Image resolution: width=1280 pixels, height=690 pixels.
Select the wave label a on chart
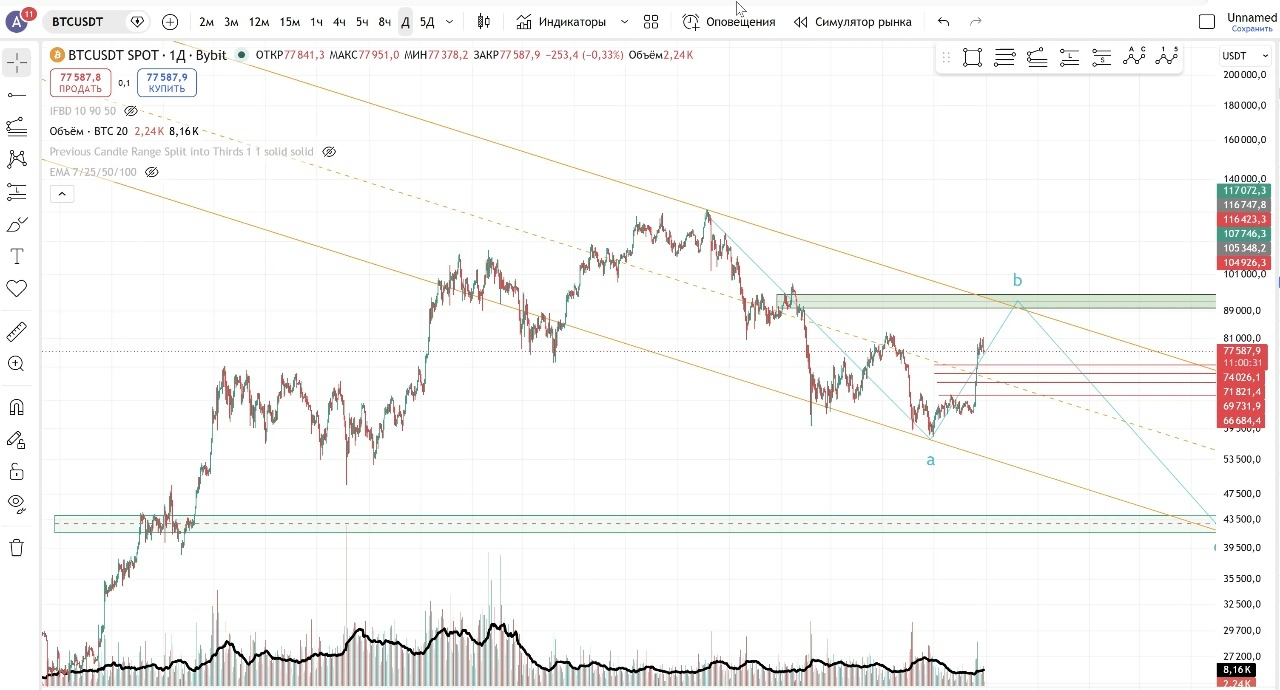[x=931, y=460]
